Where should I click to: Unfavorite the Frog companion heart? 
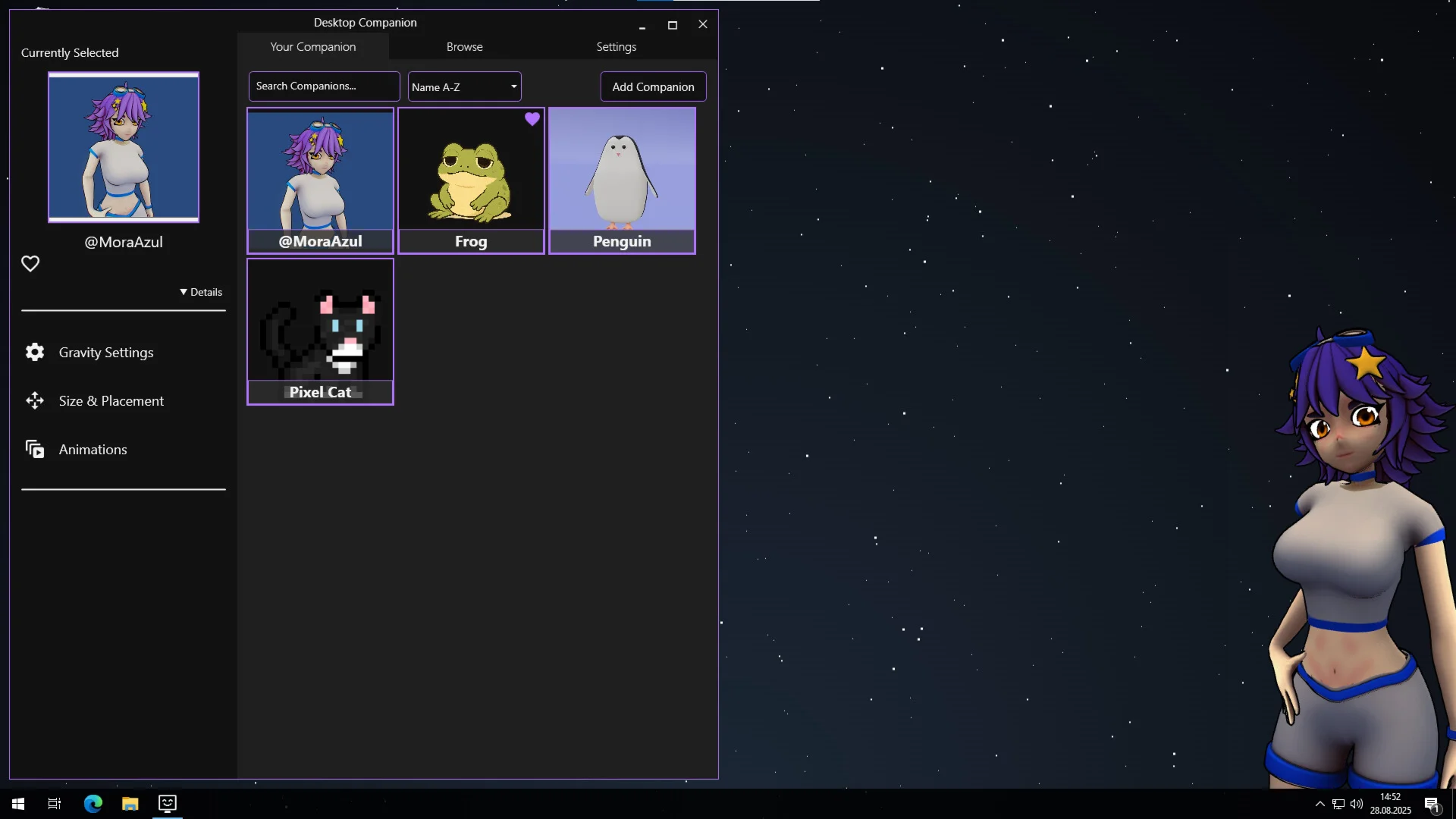point(532,119)
